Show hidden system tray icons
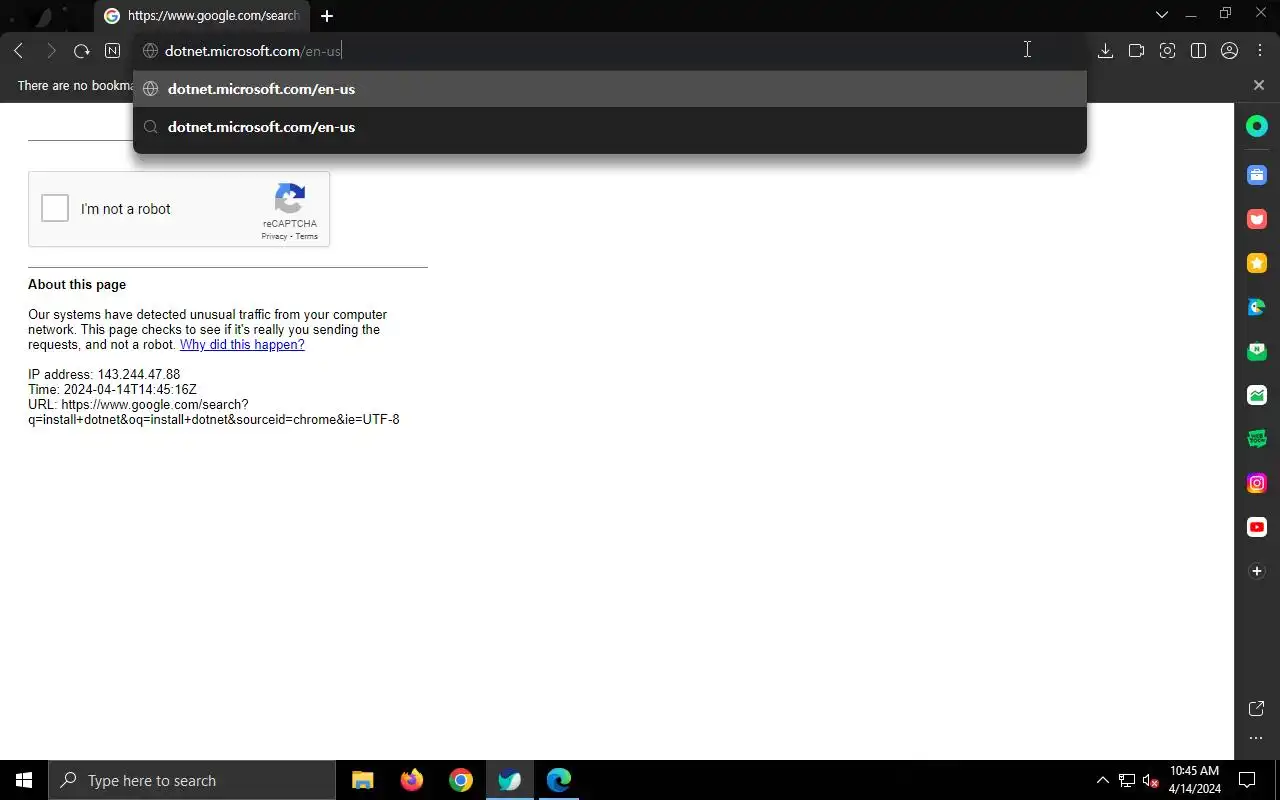 pos(1103,780)
